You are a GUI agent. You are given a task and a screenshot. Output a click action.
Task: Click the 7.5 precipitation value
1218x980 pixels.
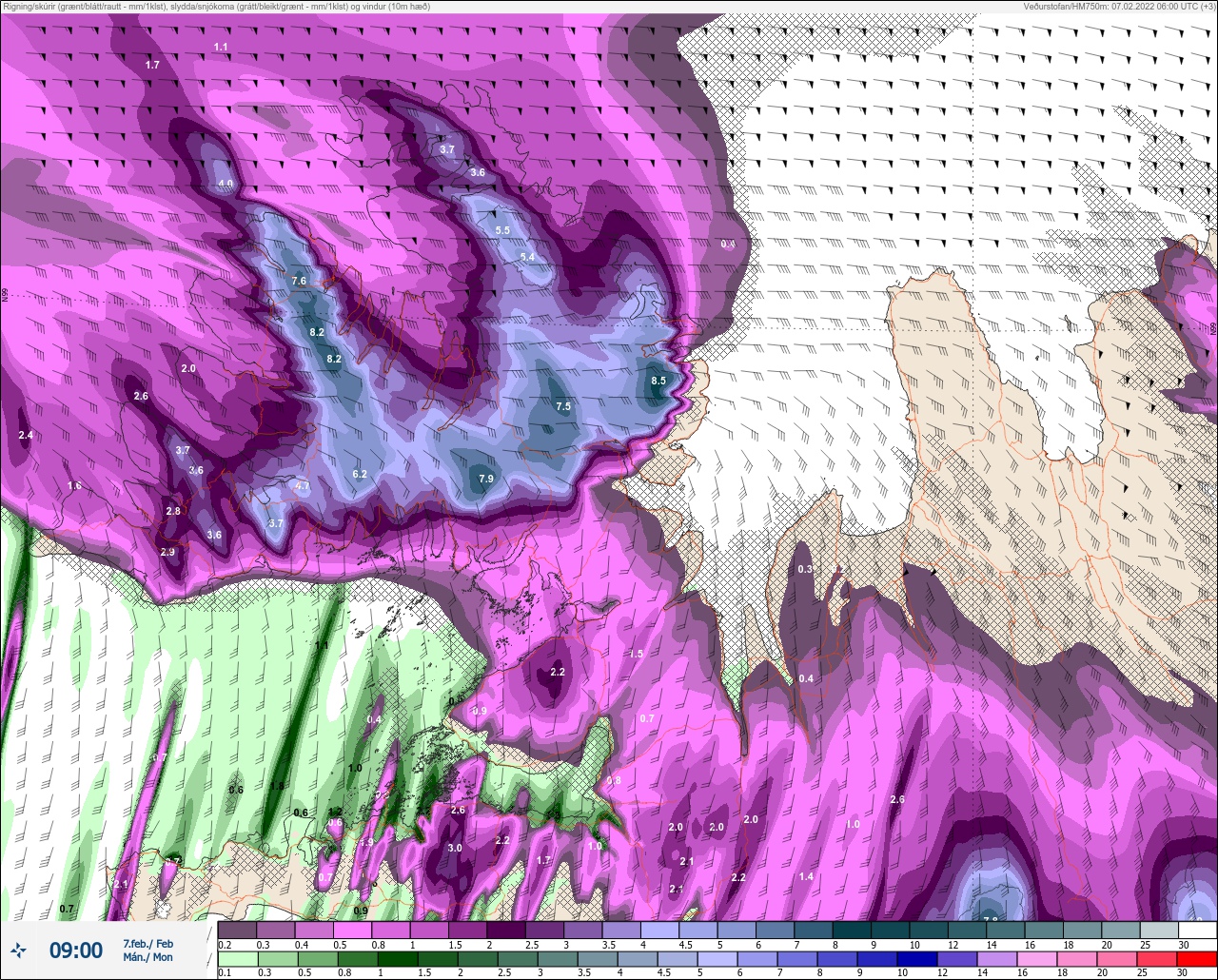(x=563, y=406)
